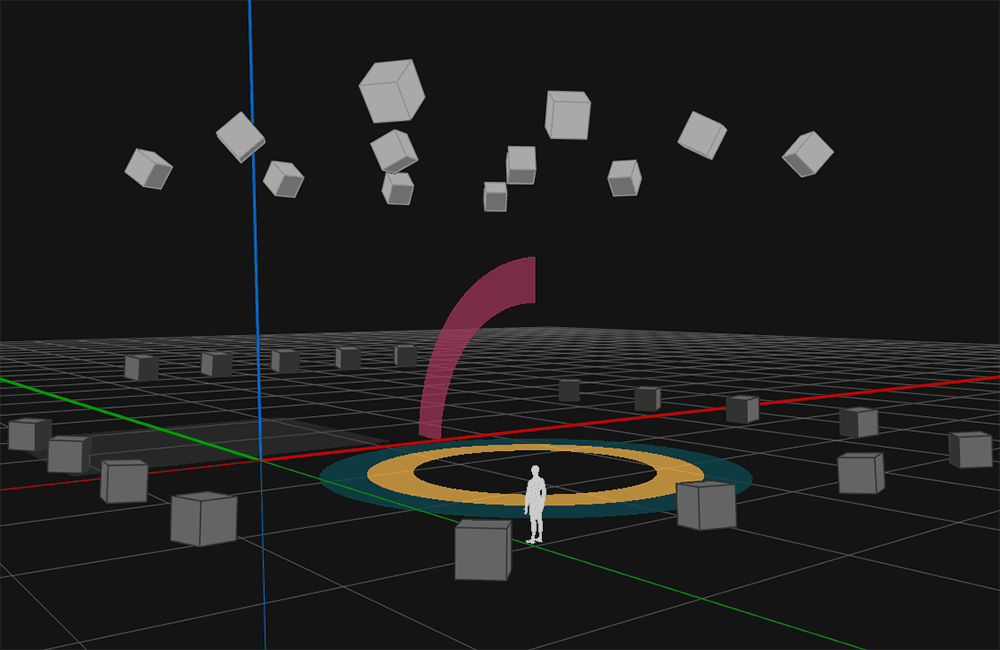
Task: Select the leftmost floating light cube
Action: [x=148, y=168]
